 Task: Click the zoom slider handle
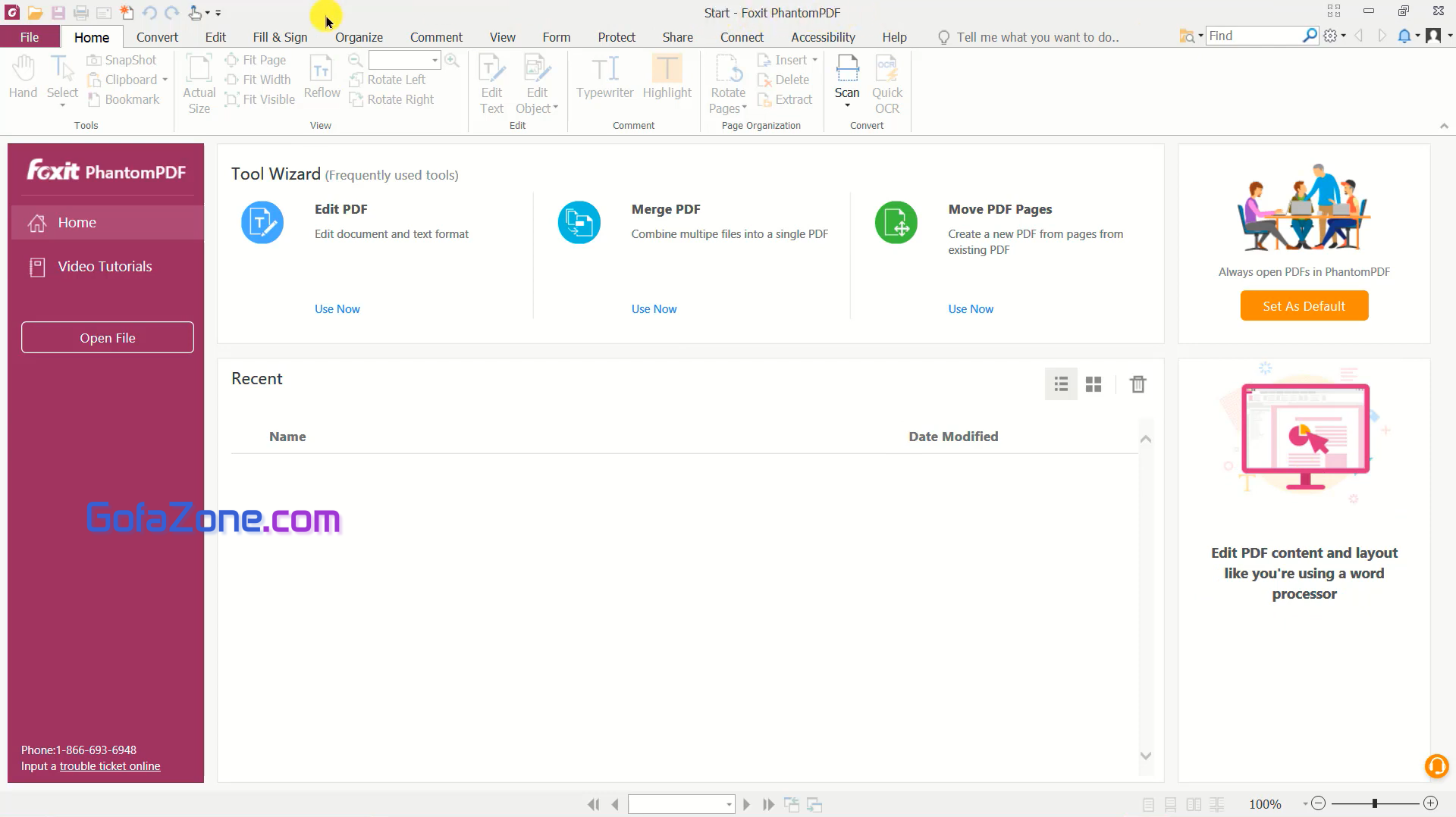click(x=1375, y=803)
